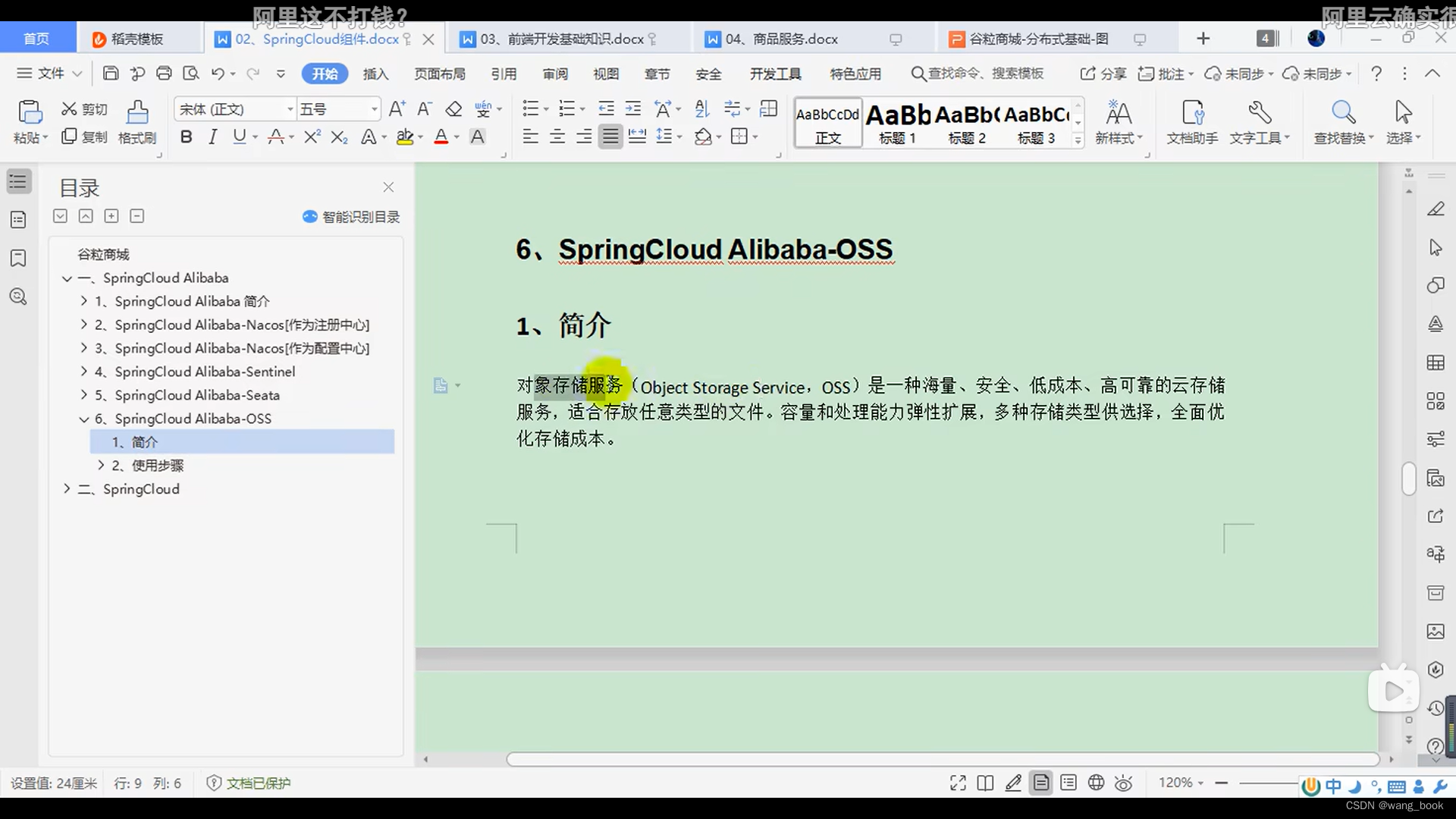
Task: Click the eye protection mode icon
Action: click(x=1124, y=783)
